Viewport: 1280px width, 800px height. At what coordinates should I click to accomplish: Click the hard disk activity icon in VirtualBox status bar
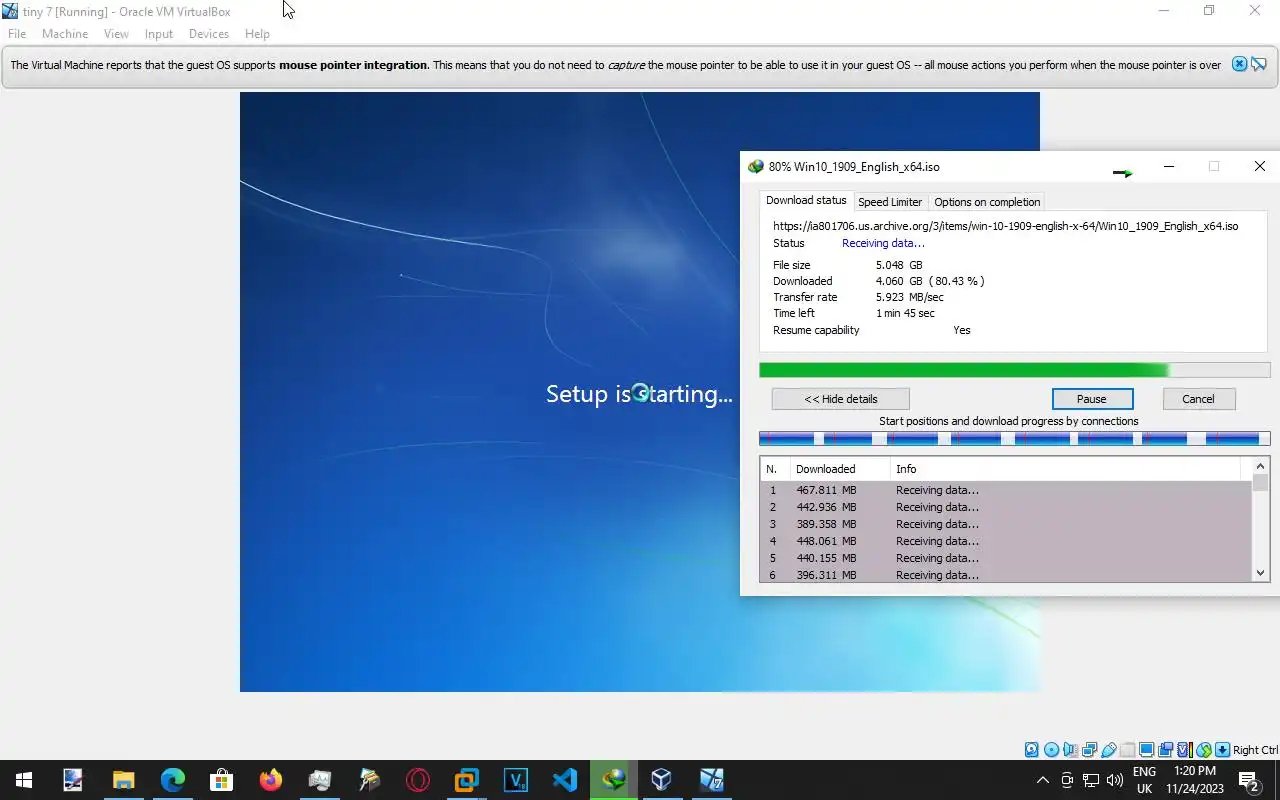click(1032, 750)
